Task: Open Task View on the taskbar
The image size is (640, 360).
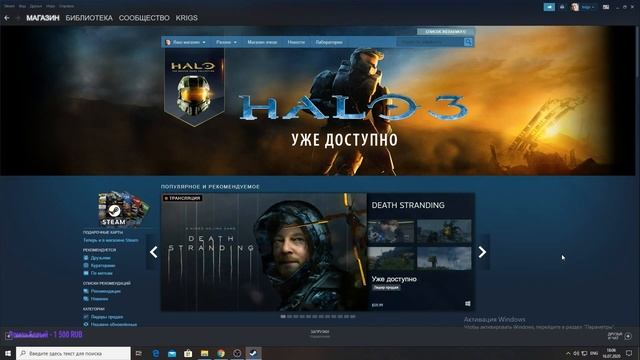Action: (139, 353)
